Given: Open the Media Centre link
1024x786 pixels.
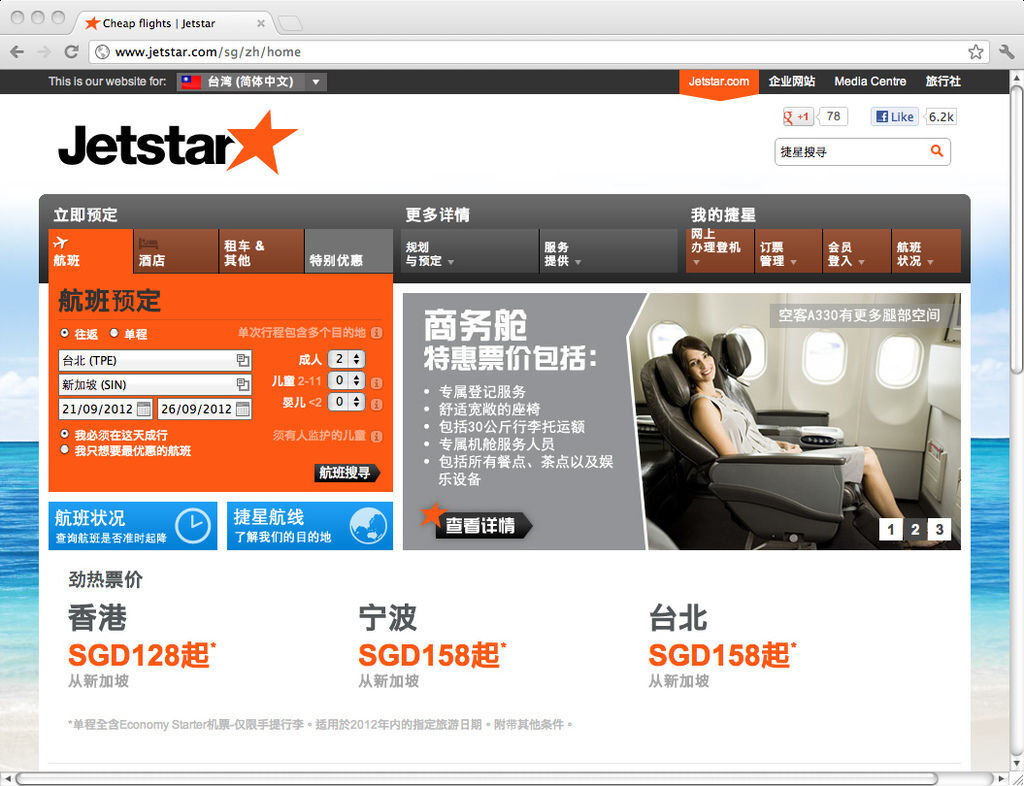Looking at the screenshot, I should [870, 82].
